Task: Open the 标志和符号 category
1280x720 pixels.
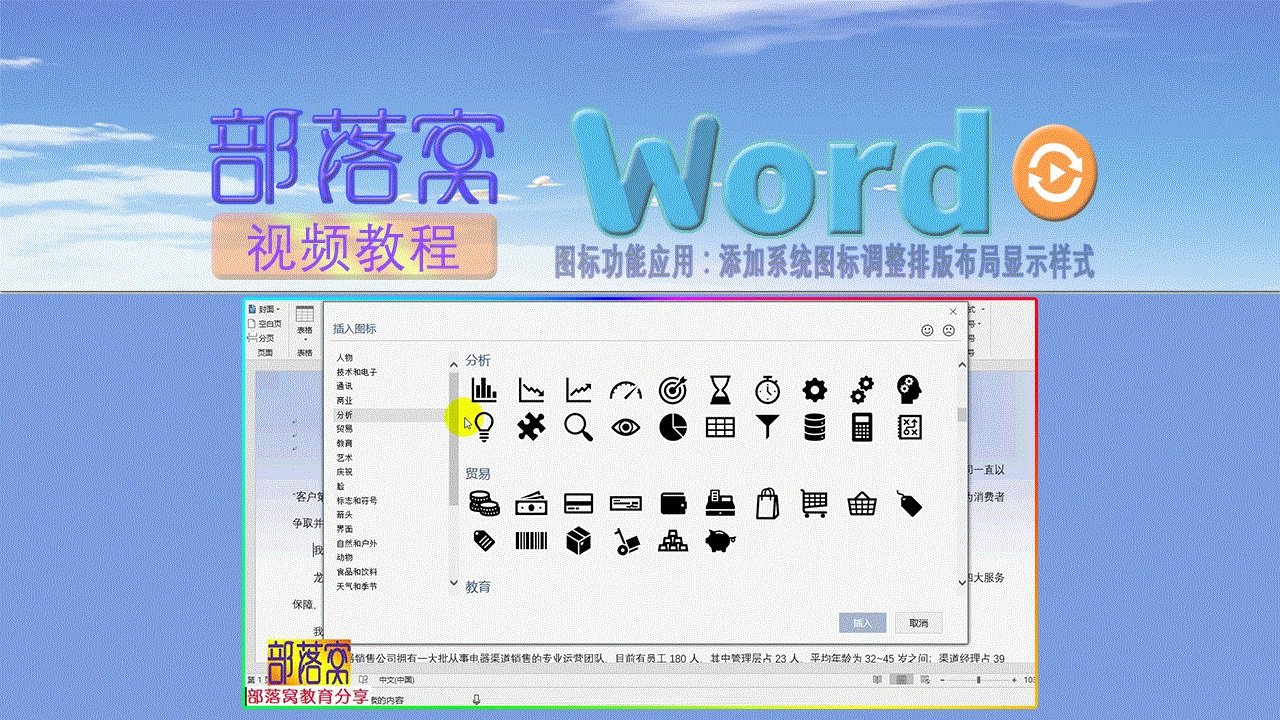Action: pyautogui.click(x=356, y=500)
